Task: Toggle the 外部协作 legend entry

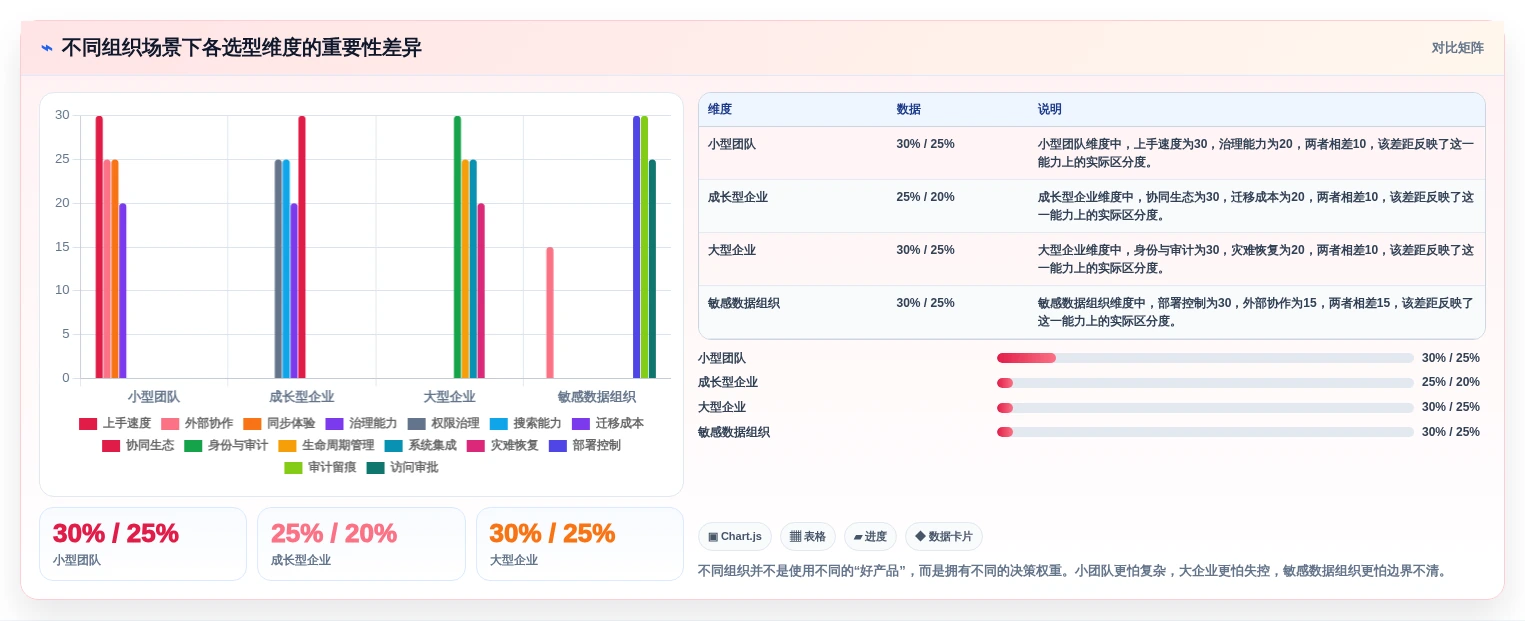Action: click(x=197, y=423)
